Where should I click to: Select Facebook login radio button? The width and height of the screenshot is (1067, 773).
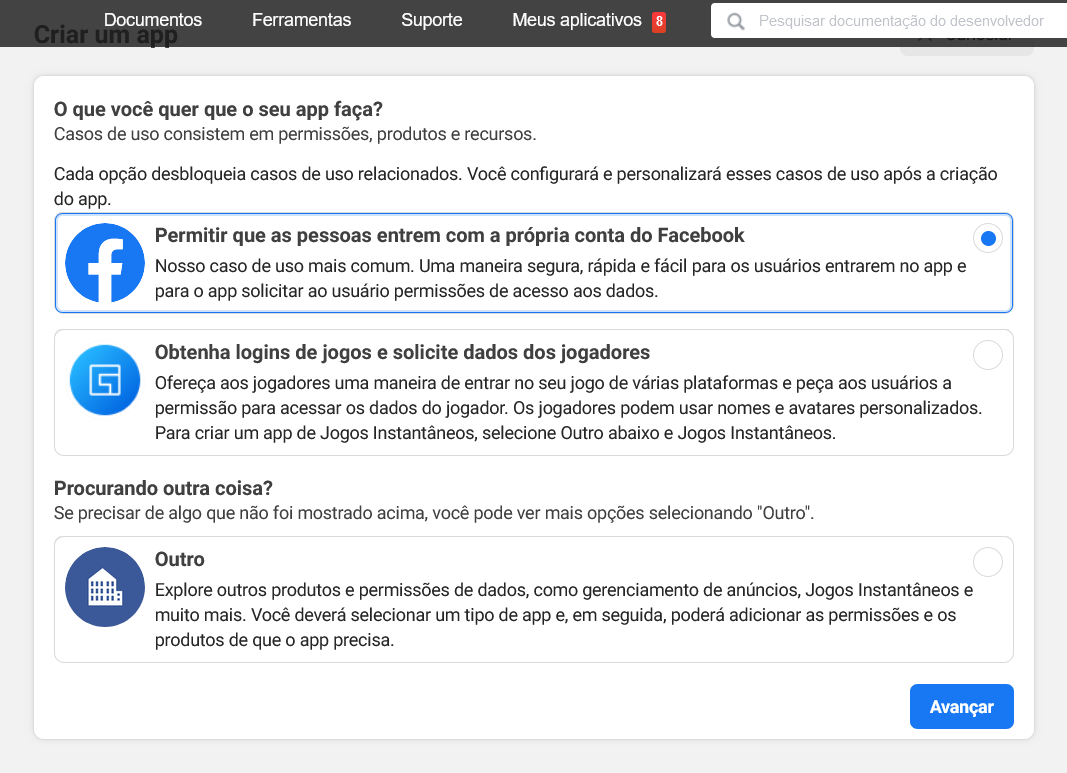point(987,238)
